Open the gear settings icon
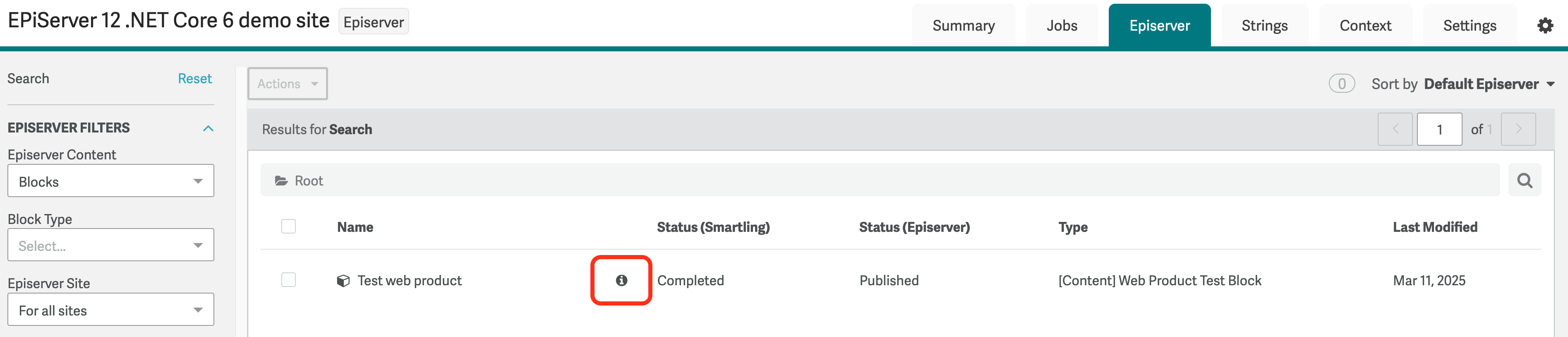1568x337 pixels. pyautogui.click(x=1545, y=26)
